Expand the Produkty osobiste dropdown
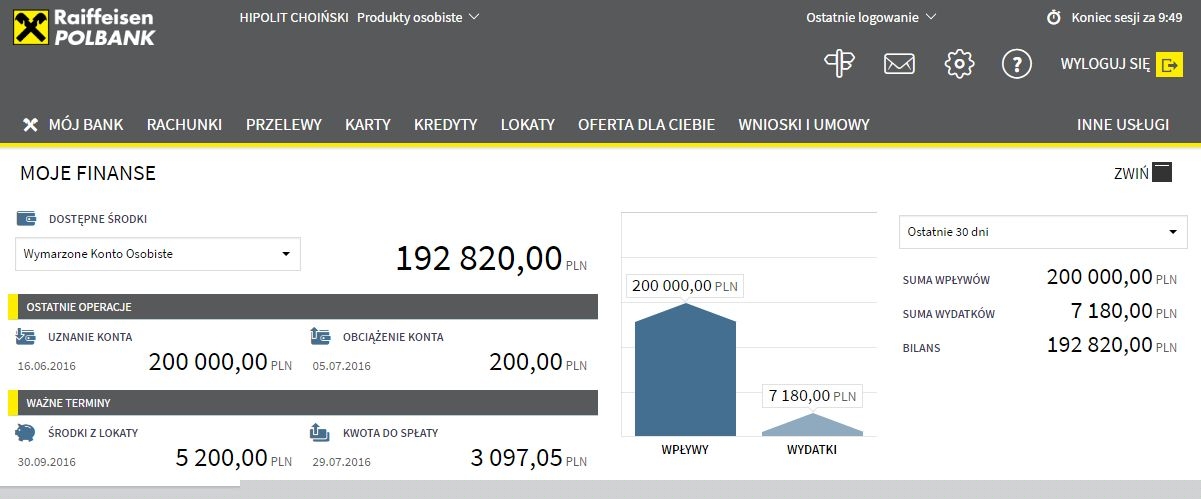1201x499 pixels. tap(418, 17)
